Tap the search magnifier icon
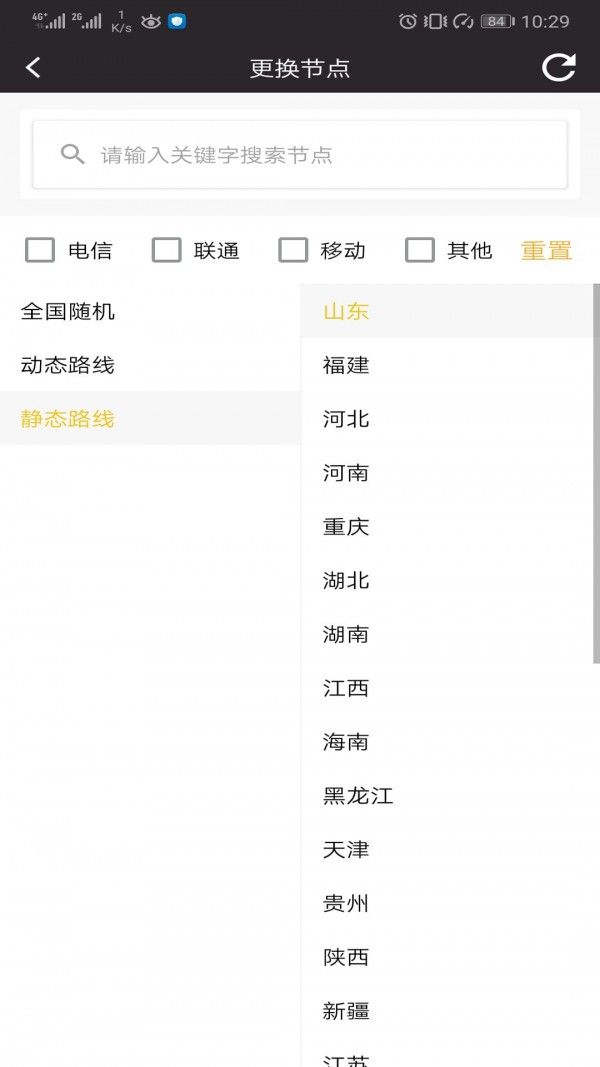This screenshot has width=600, height=1067. tap(72, 154)
